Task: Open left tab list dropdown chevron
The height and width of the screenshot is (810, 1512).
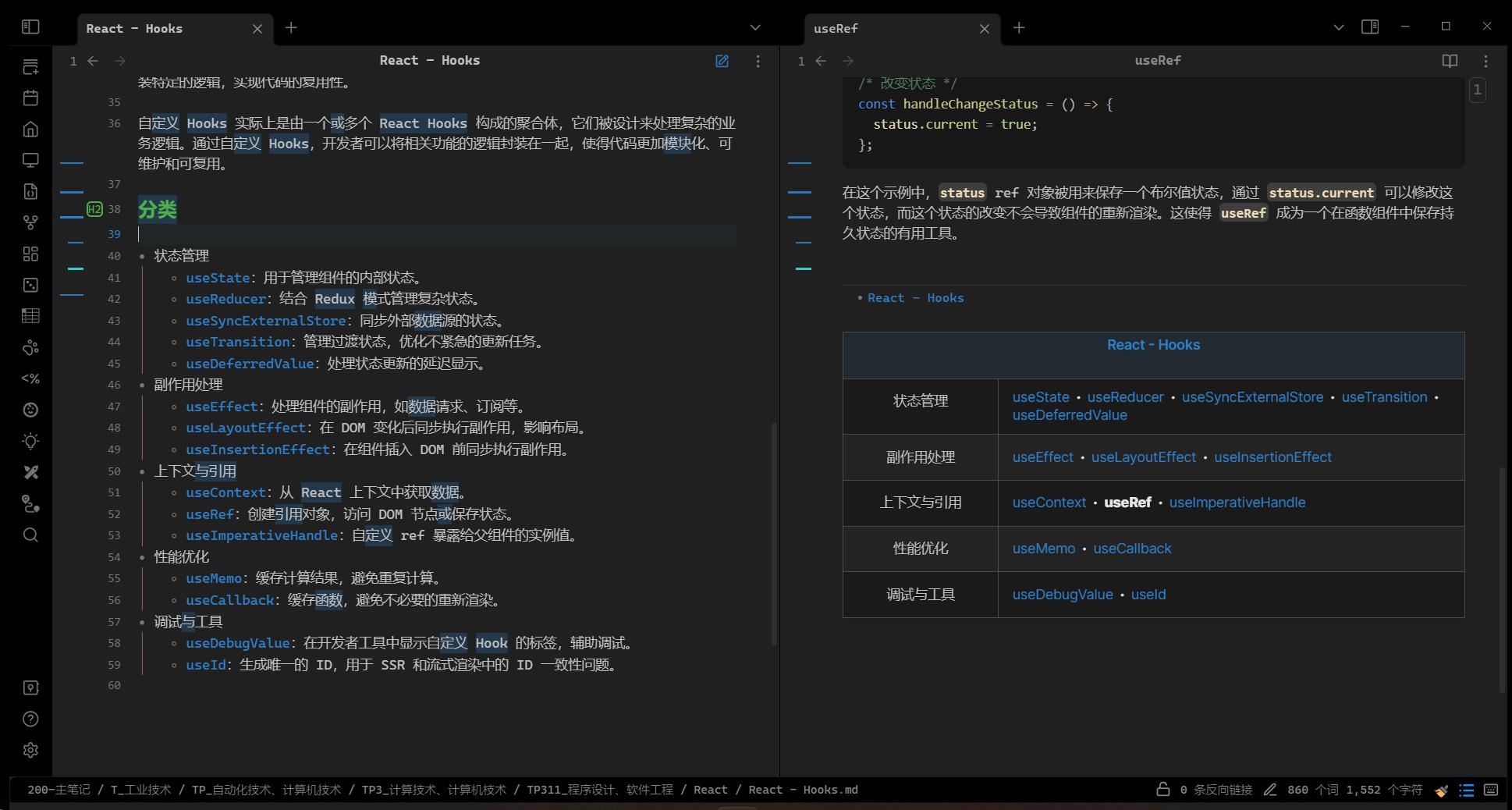Action: [x=755, y=28]
